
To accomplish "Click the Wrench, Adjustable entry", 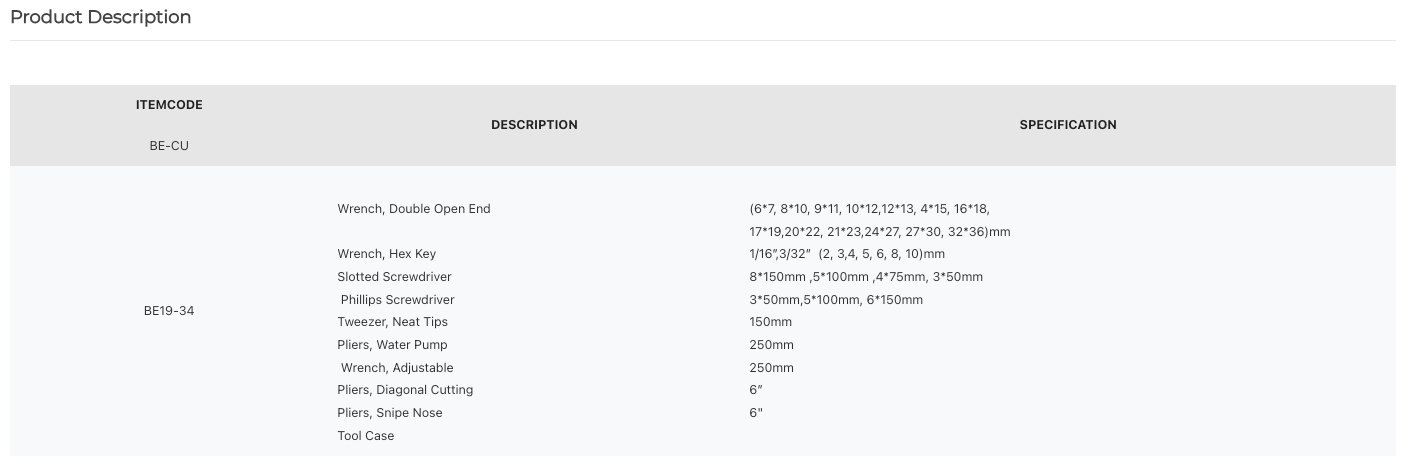I will pyautogui.click(x=397, y=368).
